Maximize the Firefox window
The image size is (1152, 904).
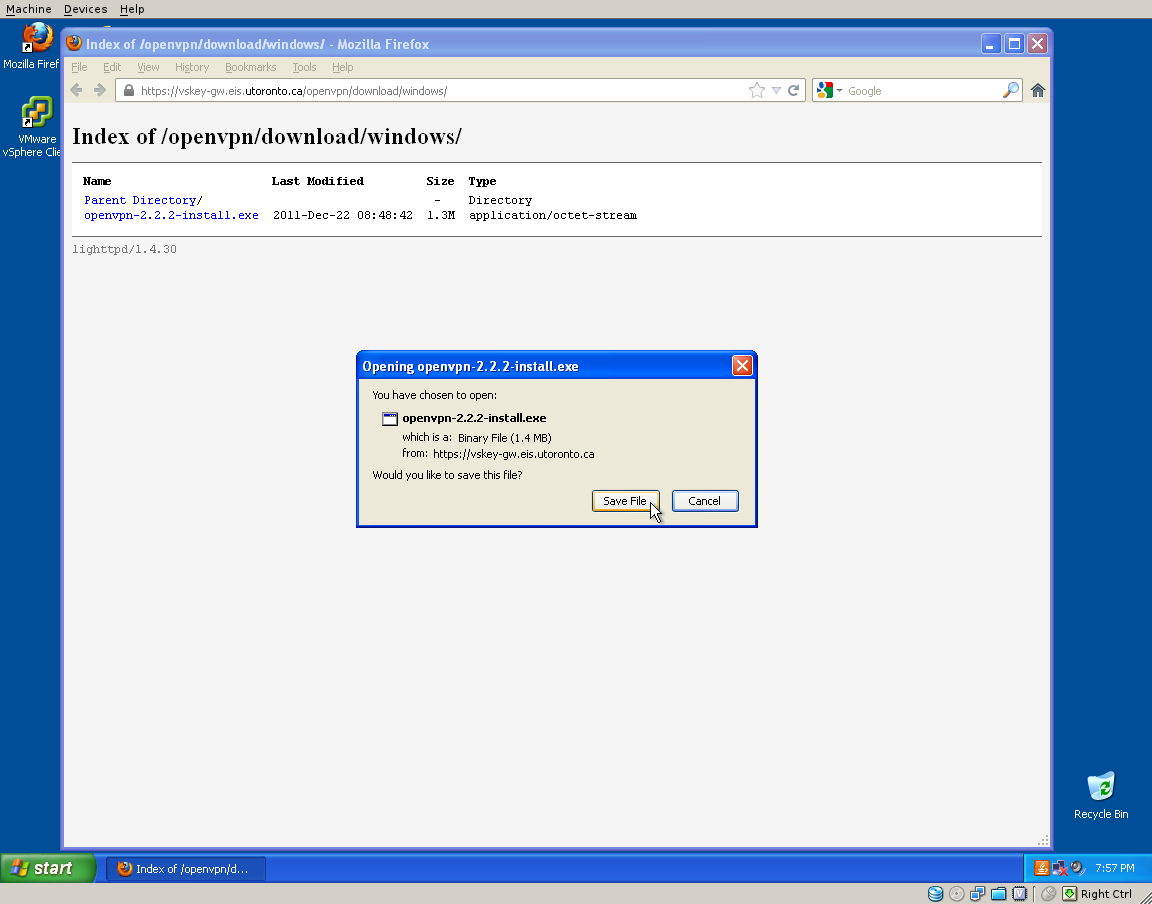[x=1014, y=43]
